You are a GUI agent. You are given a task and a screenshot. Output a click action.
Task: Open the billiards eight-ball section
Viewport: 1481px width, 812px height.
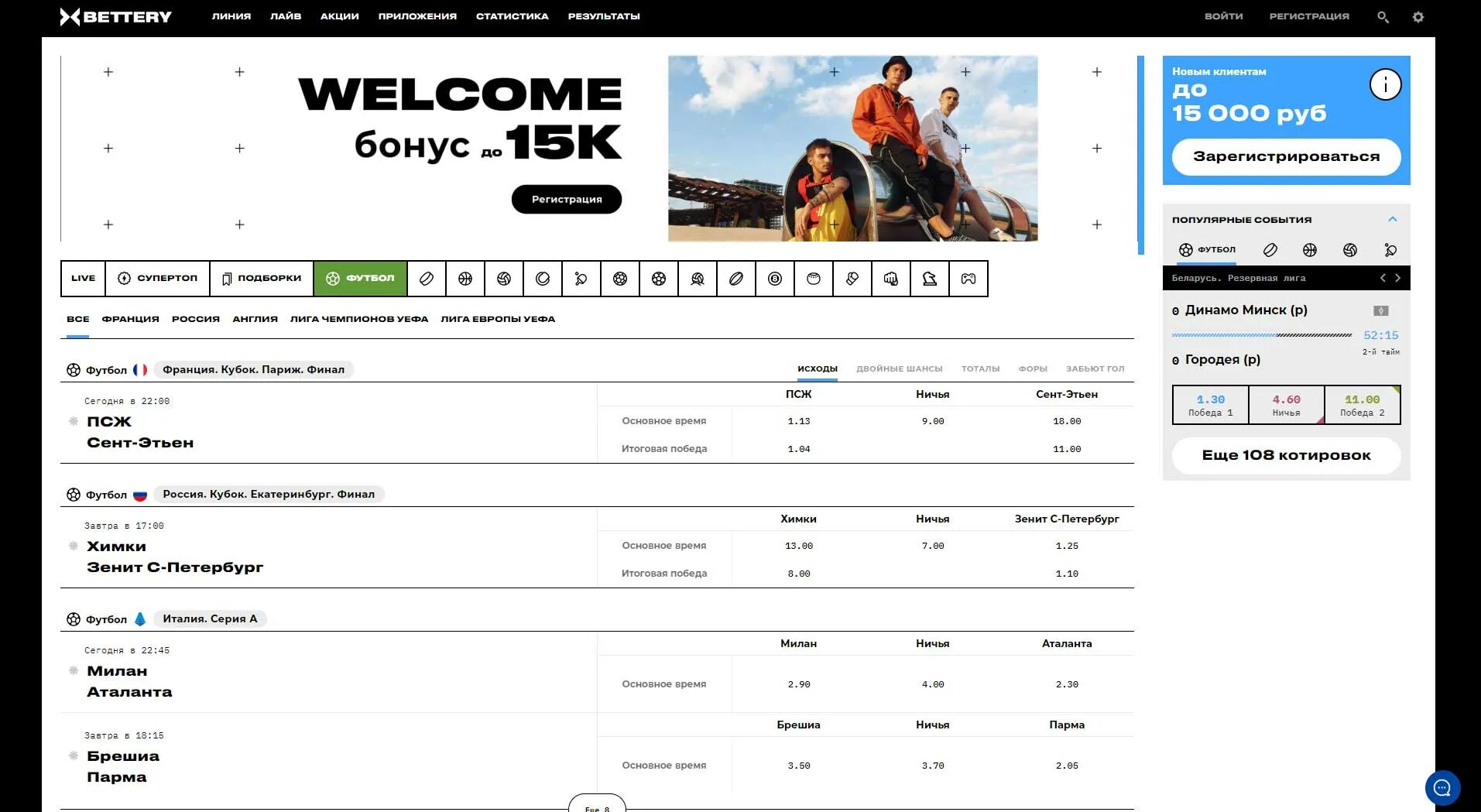click(x=775, y=279)
